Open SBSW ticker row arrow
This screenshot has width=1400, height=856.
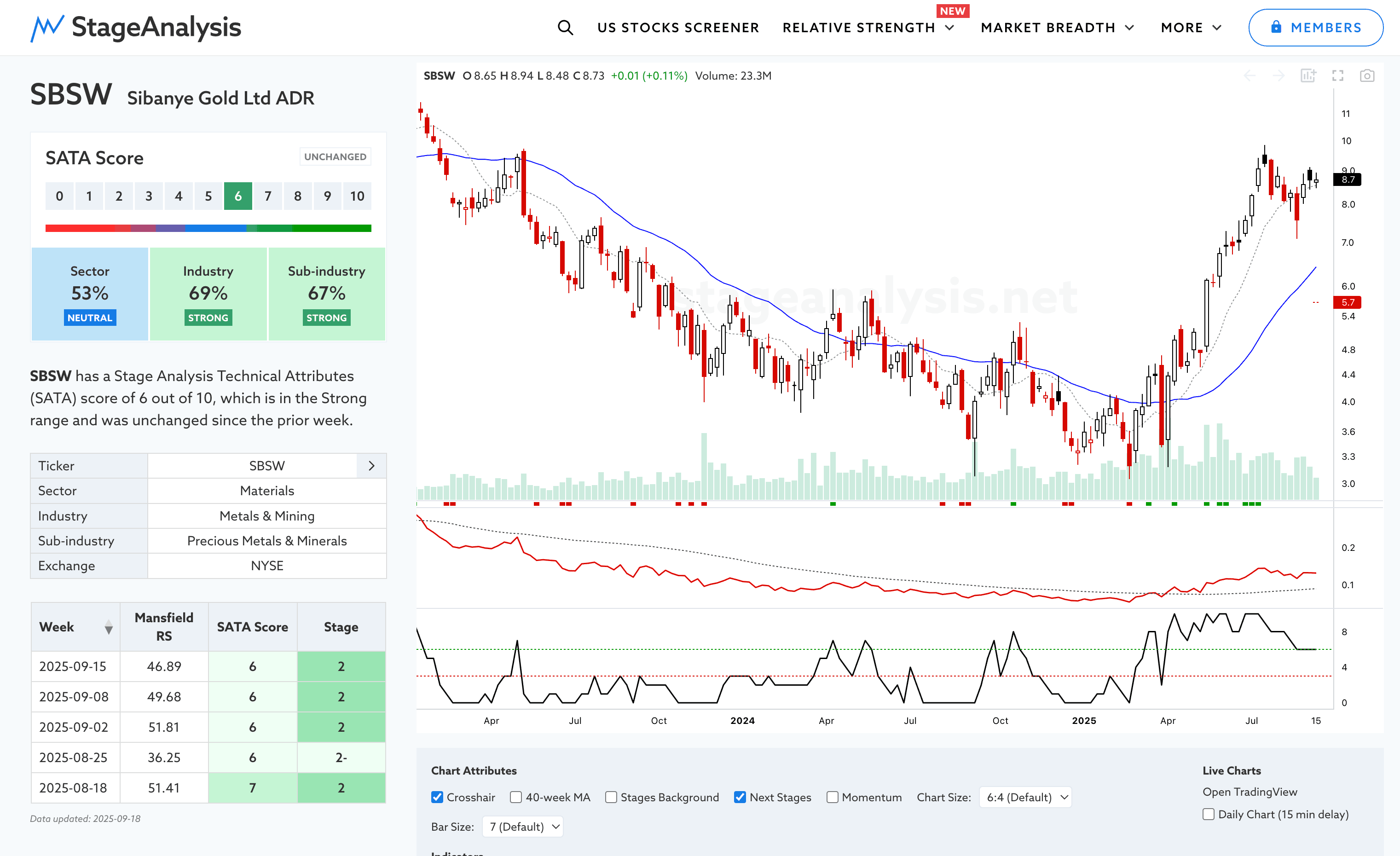click(371, 466)
